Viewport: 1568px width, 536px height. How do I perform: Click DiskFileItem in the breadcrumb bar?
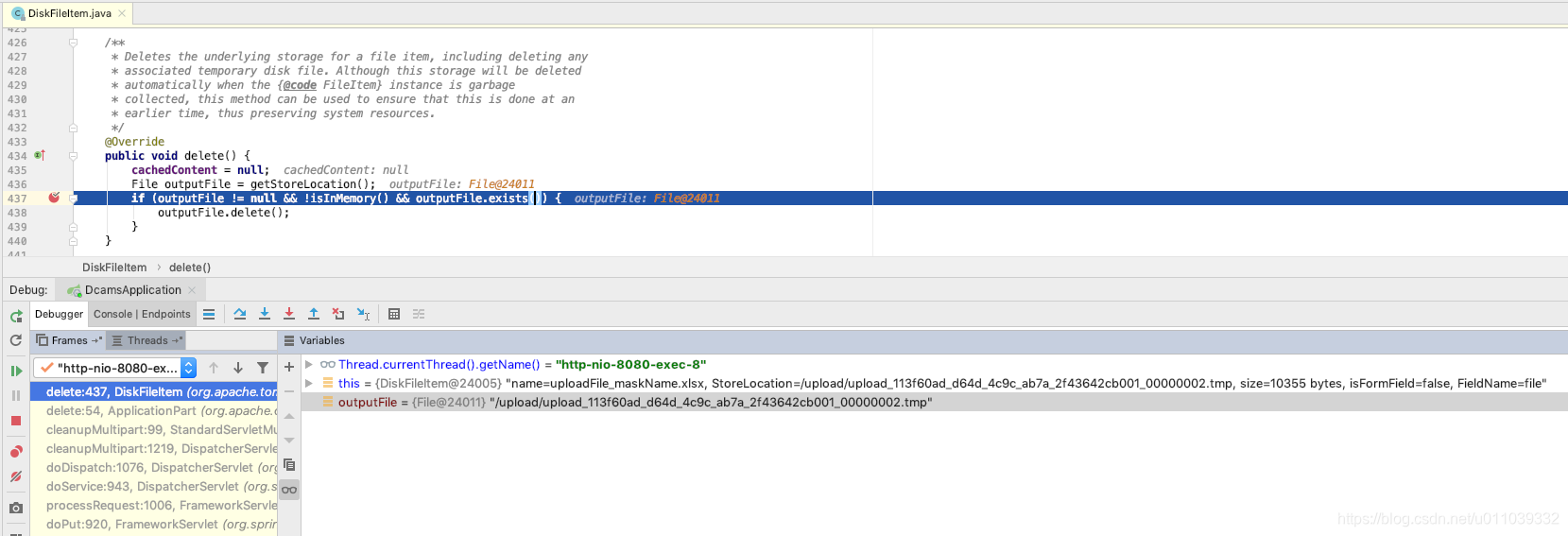tap(114, 268)
